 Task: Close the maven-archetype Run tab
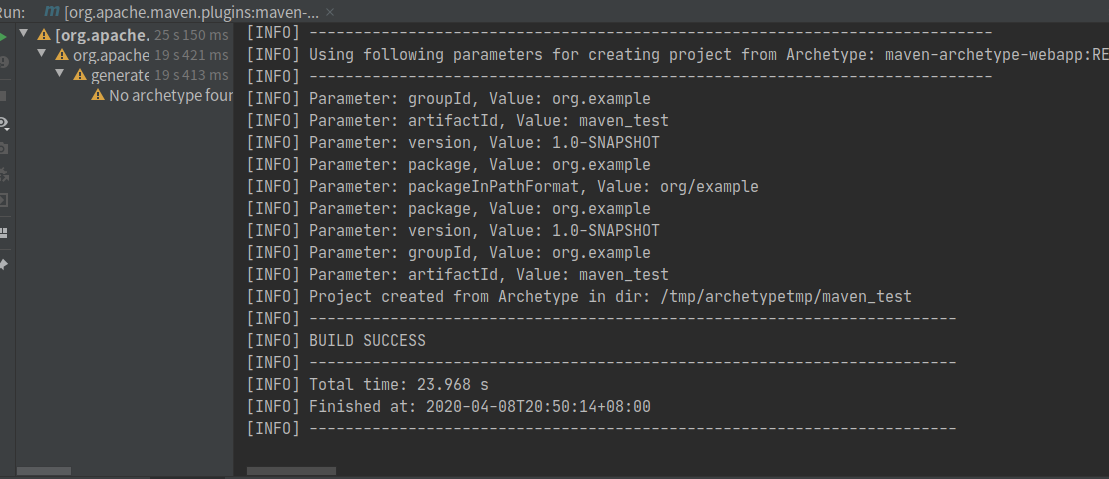click(x=331, y=13)
